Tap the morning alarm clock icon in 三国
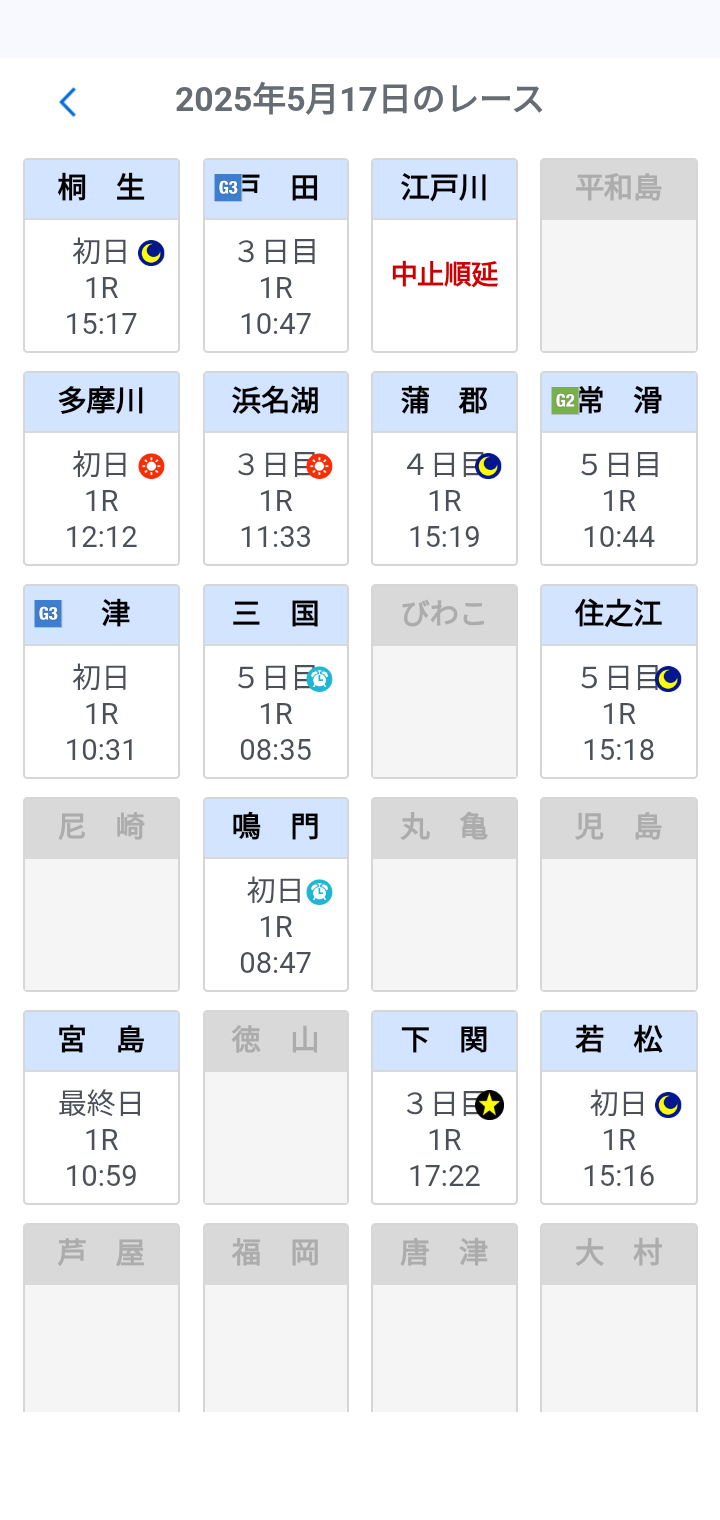Viewport: 720px width, 1520px height. tap(320, 679)
